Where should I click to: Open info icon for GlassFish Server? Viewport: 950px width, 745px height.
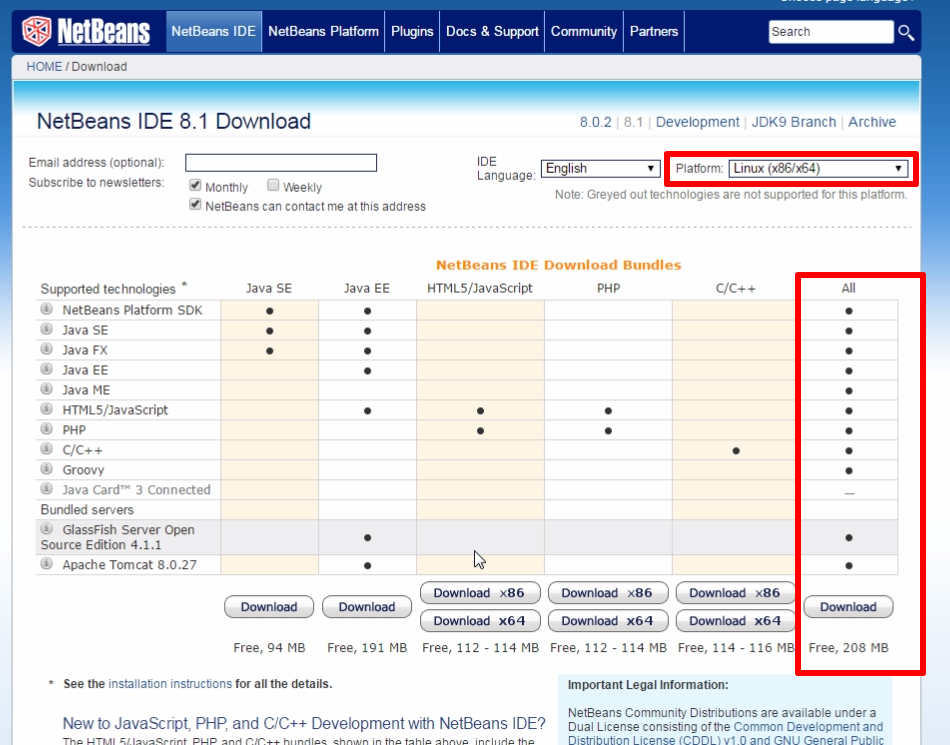tap(47, 528)
